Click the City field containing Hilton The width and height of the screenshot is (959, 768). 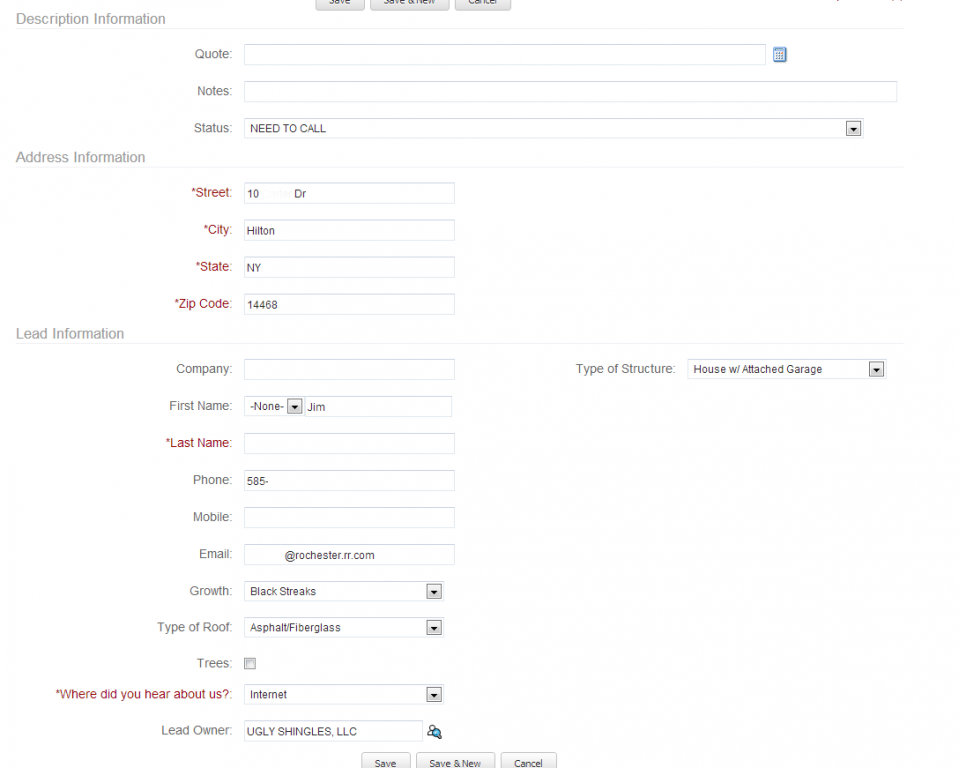[349, 231]
